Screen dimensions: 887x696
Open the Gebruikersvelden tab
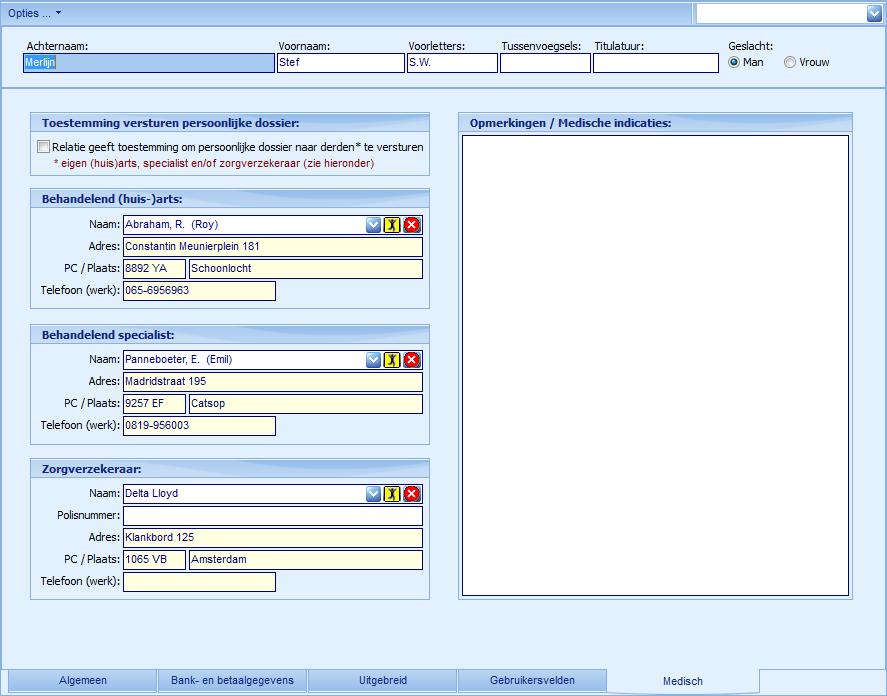pyautogui.click(x=532, y=681)
